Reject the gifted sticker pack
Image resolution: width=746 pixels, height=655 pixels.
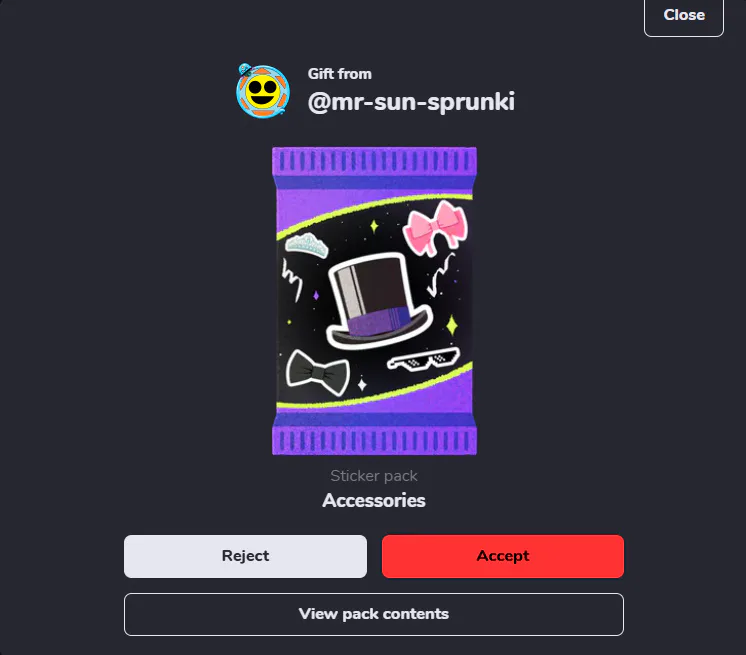coord(245,556)
